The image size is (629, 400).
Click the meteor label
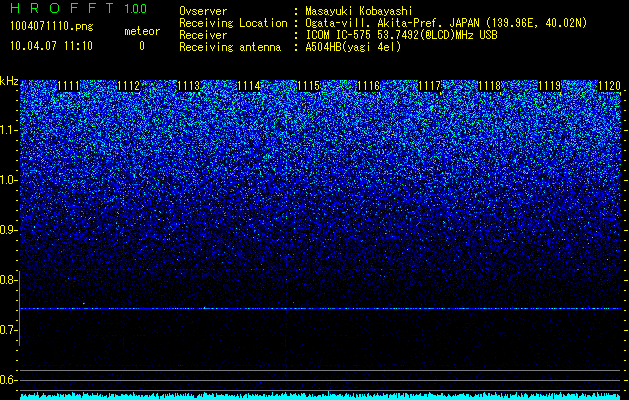[x=142, y=31]
